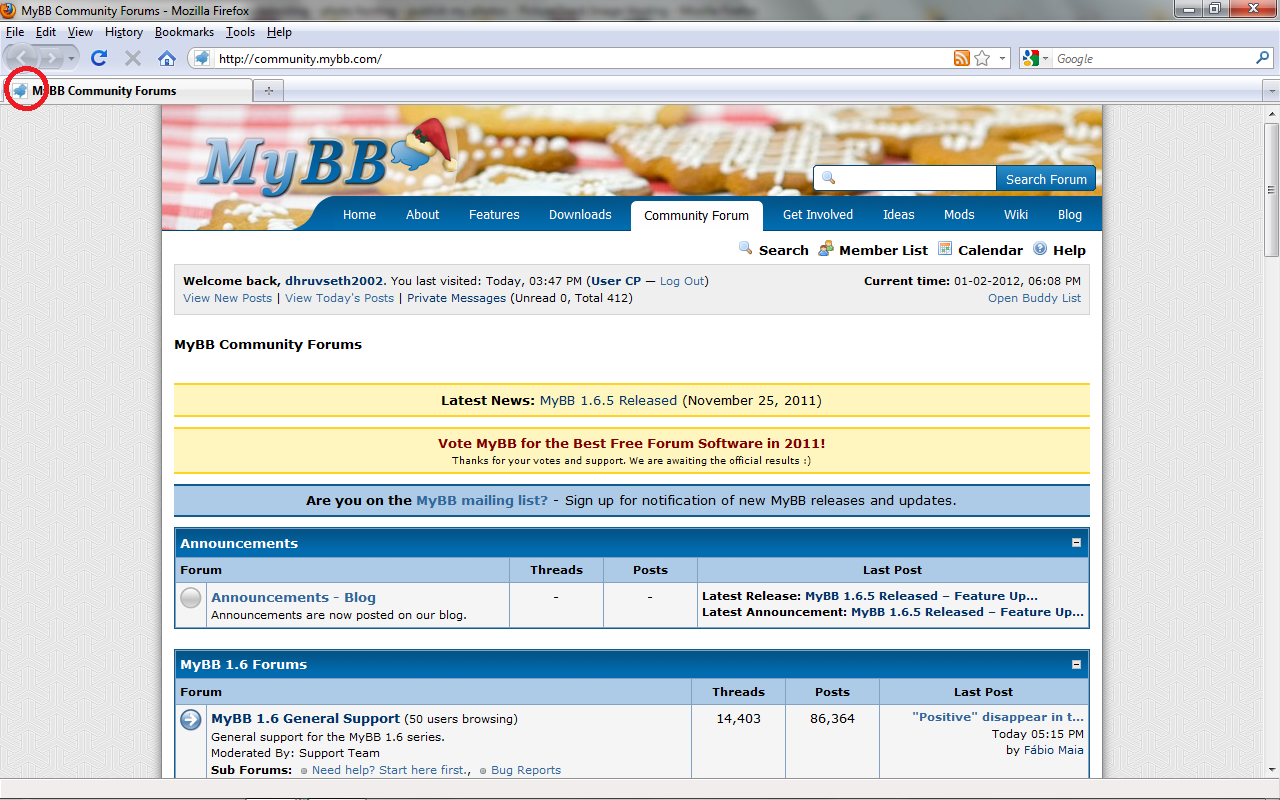
Task: Open the Bug Reports sub forum link
Action: 526,770
